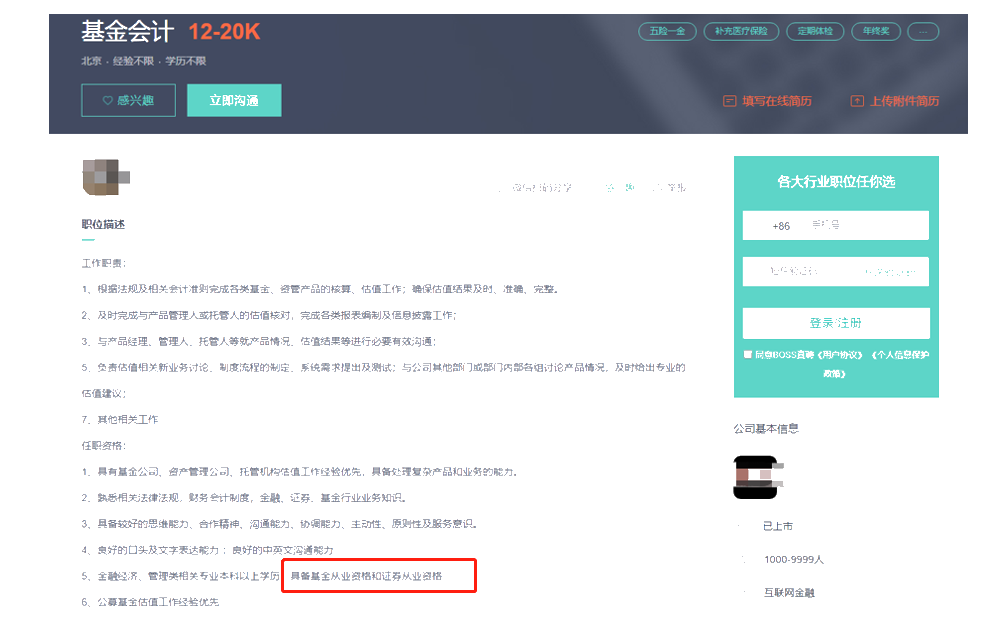Image resolution: width=995 pixels, height=627 pixels.
Task: Click the 五险一金 benefit tag
Action: tap(666, 31)
